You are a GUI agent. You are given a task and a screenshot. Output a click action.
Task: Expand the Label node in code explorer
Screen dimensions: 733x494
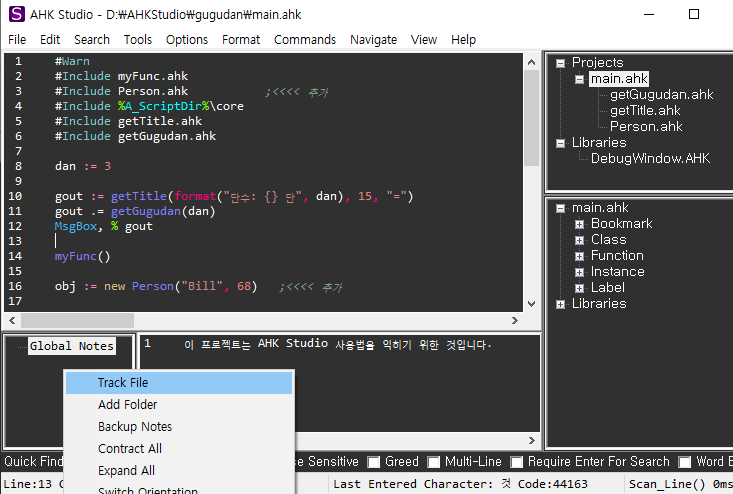[x=579, y=288]
